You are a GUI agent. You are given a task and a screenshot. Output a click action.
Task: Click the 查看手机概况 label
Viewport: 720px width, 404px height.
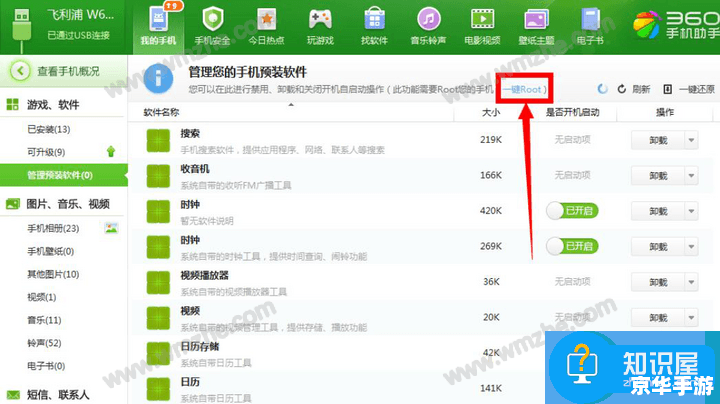tap(68, 71)
